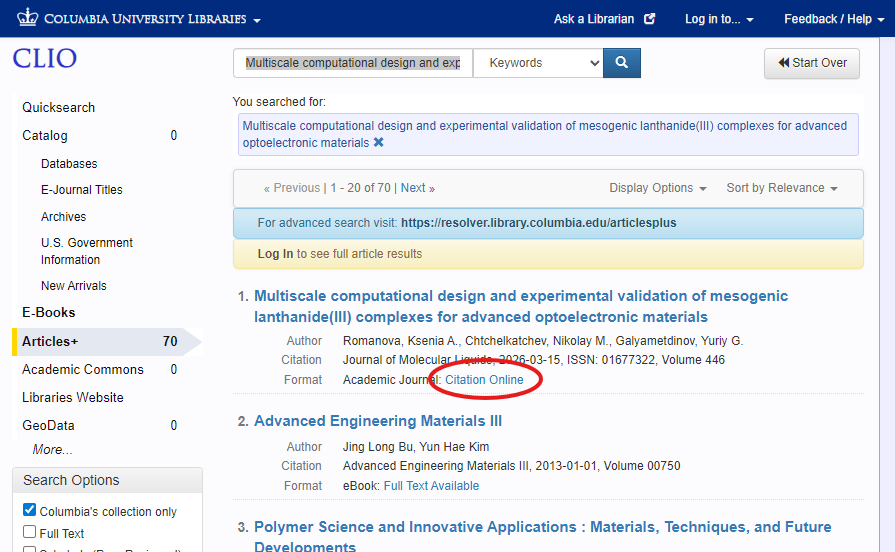This screenshot has width=895, height=552.
Task: Go to Next page of results
Action: 417,188
